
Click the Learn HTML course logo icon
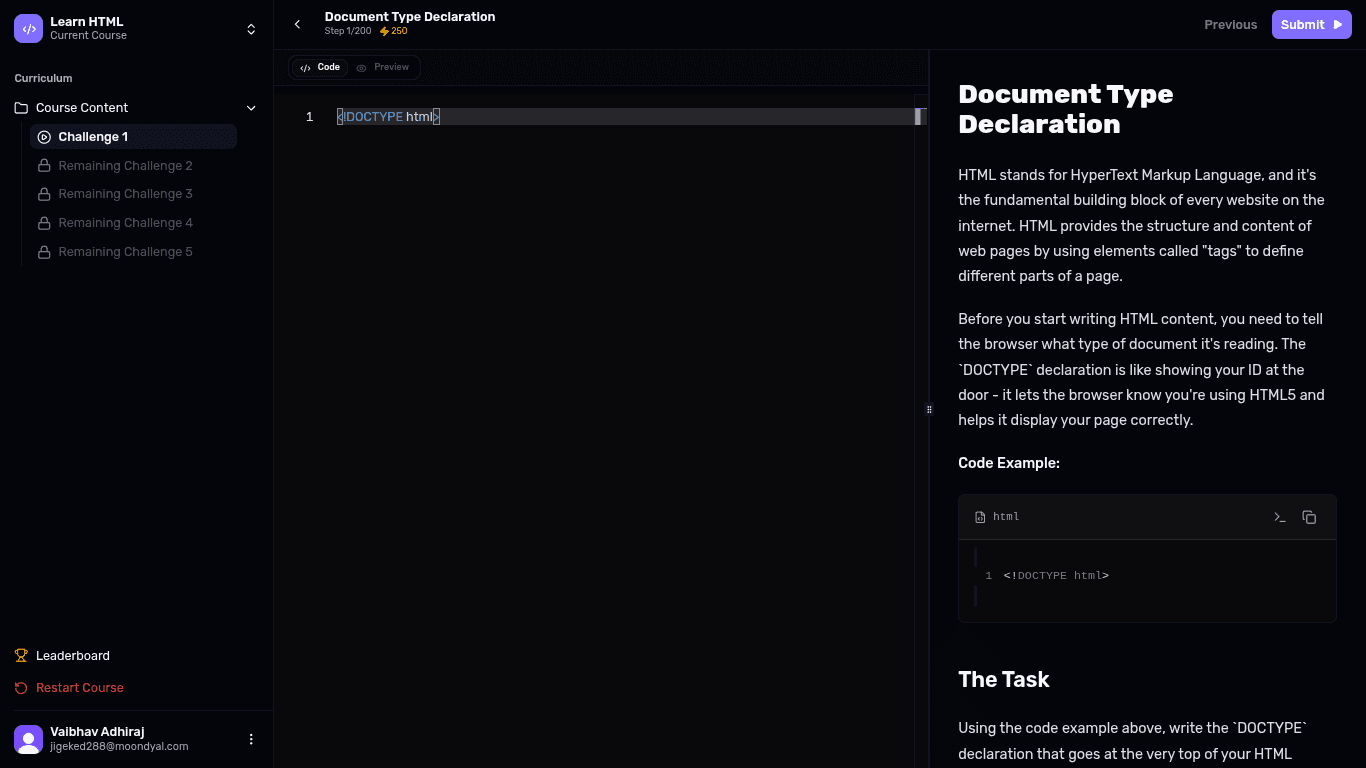pos(28,28)
